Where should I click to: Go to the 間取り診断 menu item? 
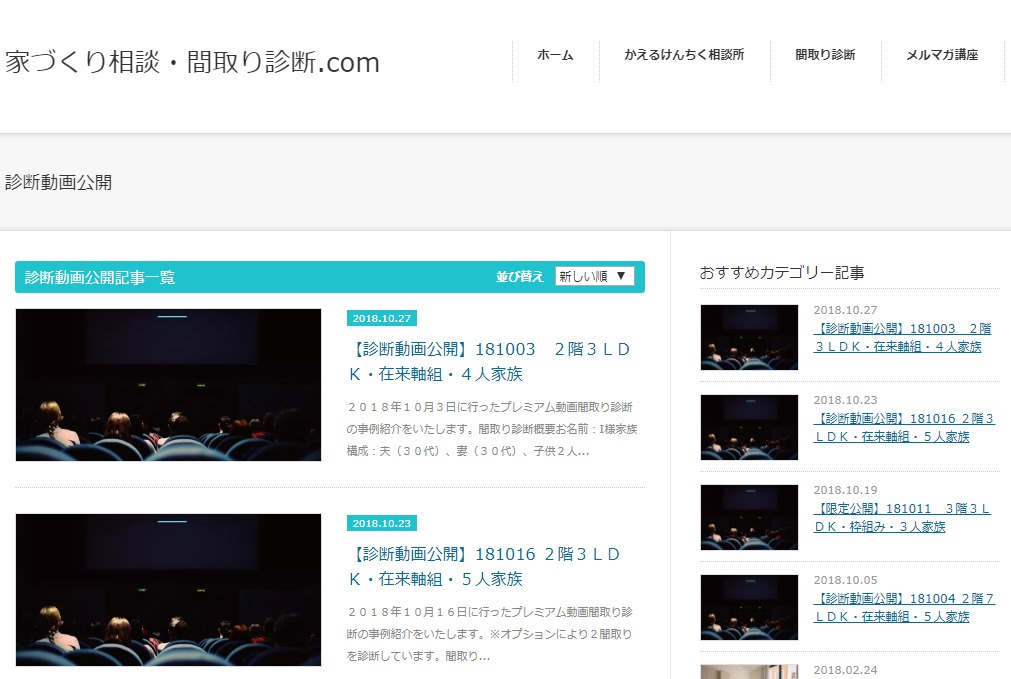click(x=825, y=55)
